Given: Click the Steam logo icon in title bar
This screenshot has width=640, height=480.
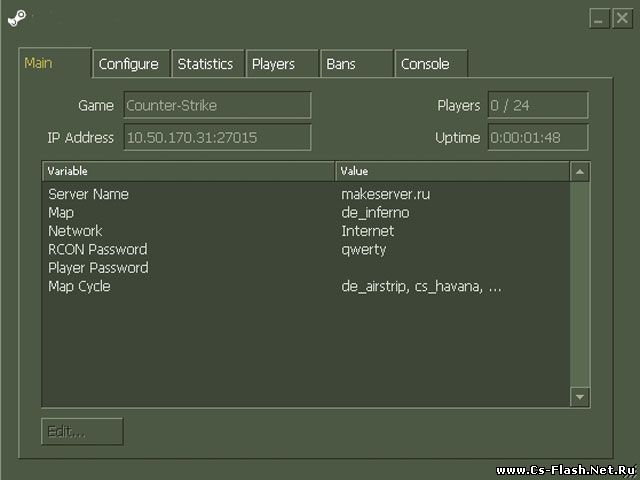Looking at the screenshot, I should (x=17, y=17).
